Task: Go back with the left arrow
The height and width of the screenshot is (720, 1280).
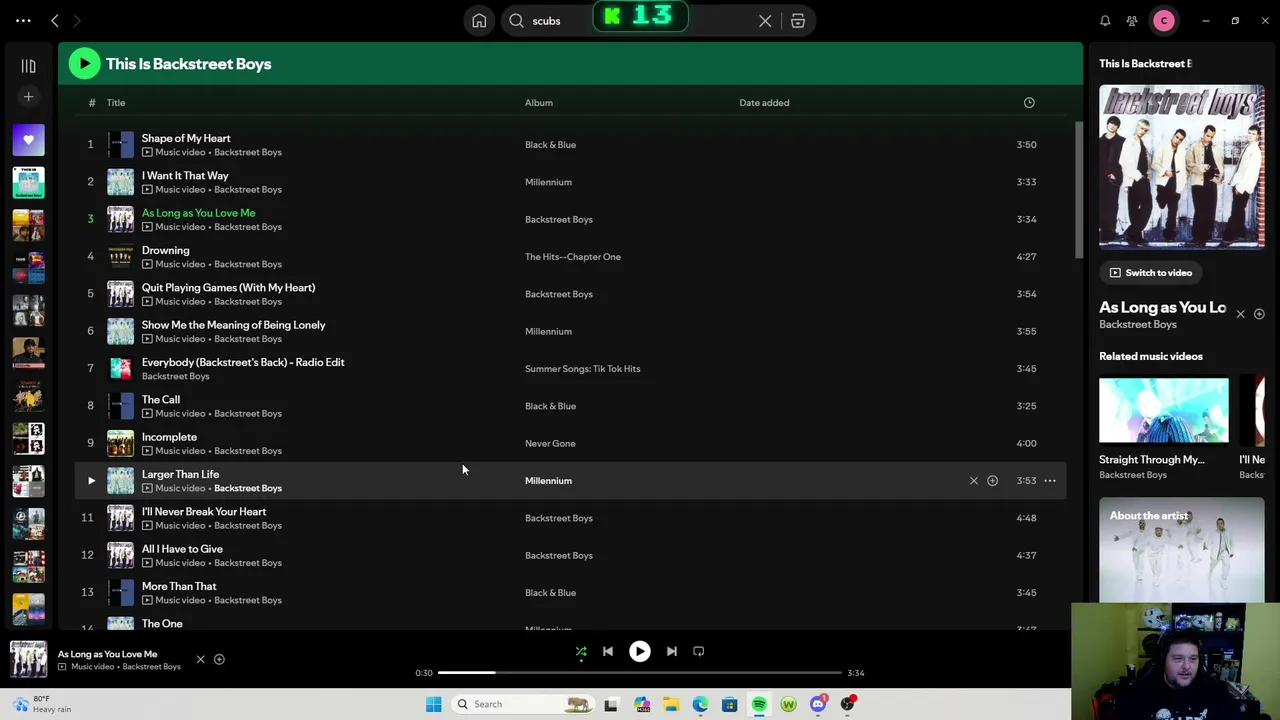Action: click(55, 20)
